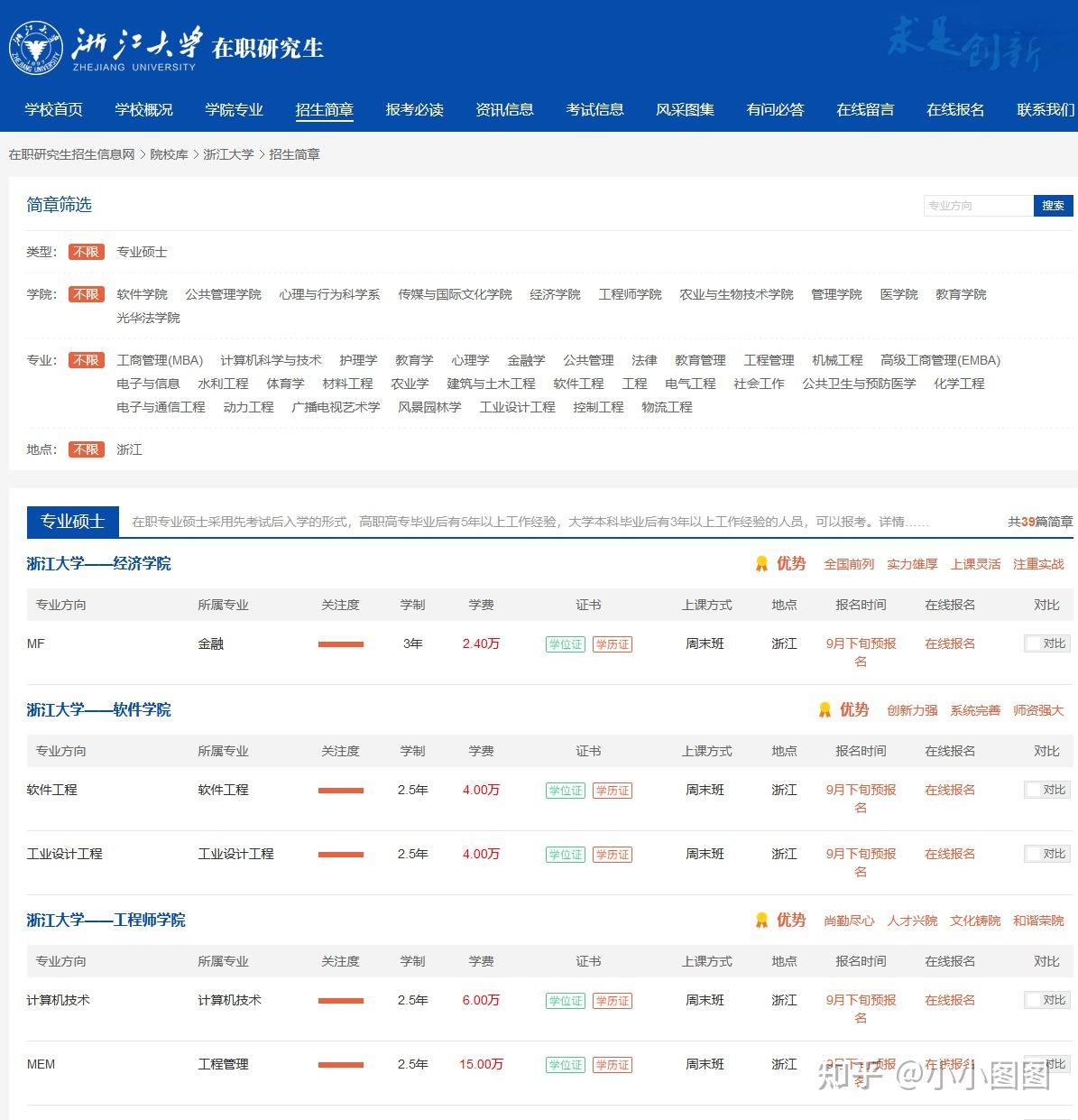This screenshot has width=1078, height=1120.
Task: Click the 关注度 bar for 软件工程
Action: click(x=341, y=791)
